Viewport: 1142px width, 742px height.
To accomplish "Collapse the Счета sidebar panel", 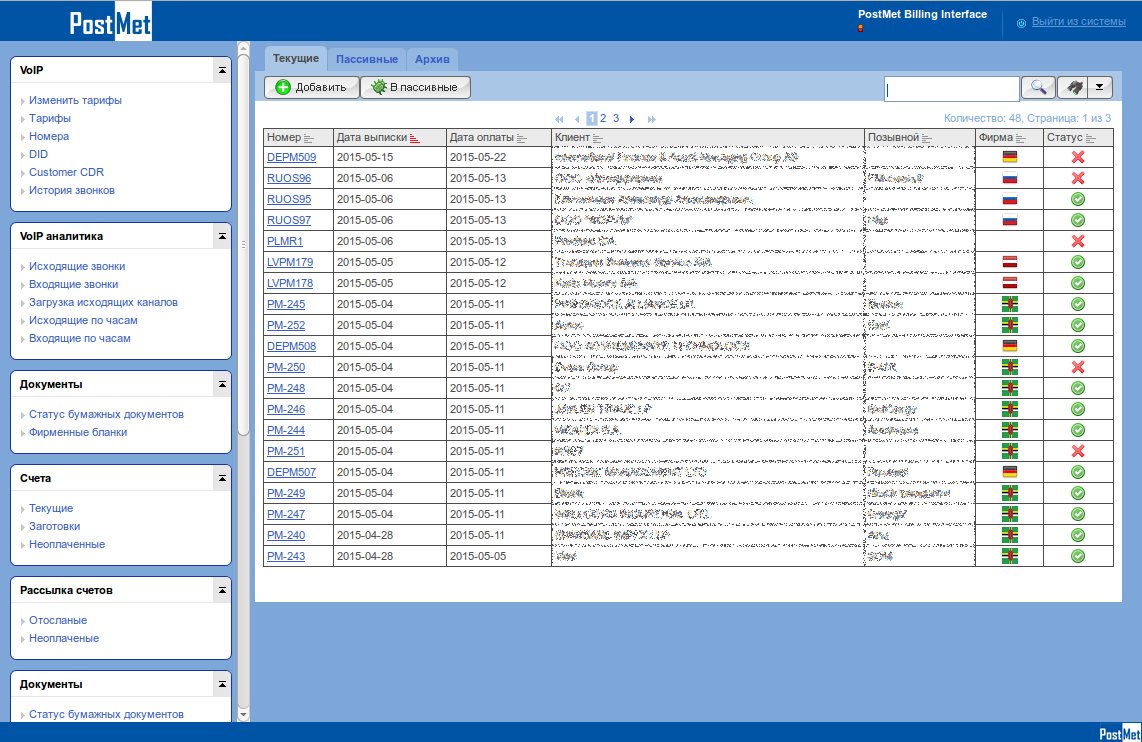I will click(x=222, y=478).
